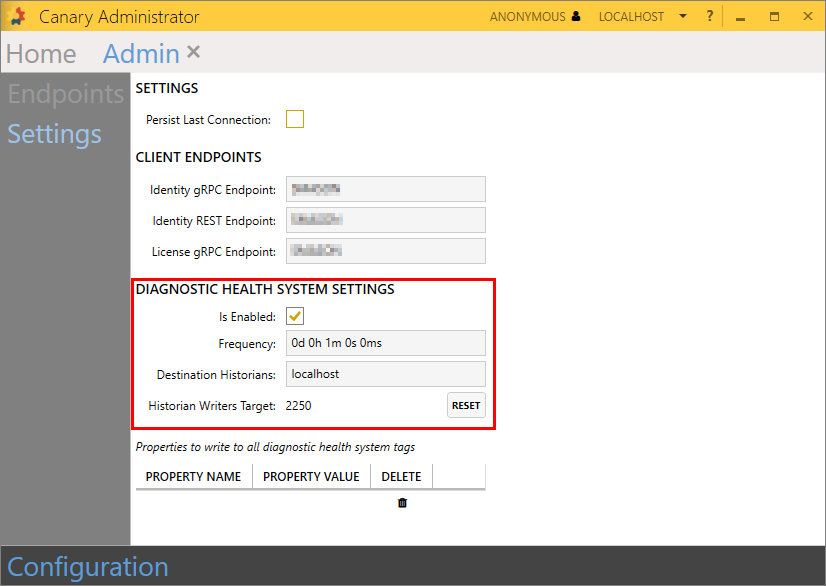The height and width of the screenshot is (586, 826).
Task: Uncheck the Is Enabled checkbox
Action: [295, 316]
